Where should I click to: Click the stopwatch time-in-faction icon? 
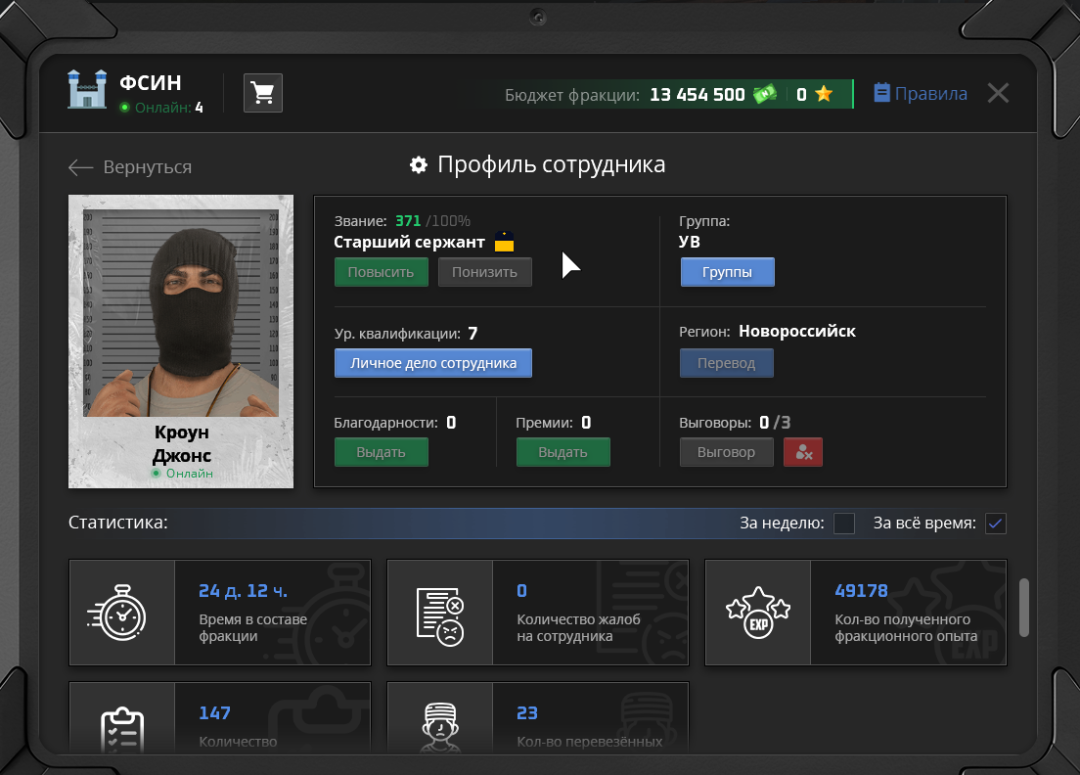point(117,613)
